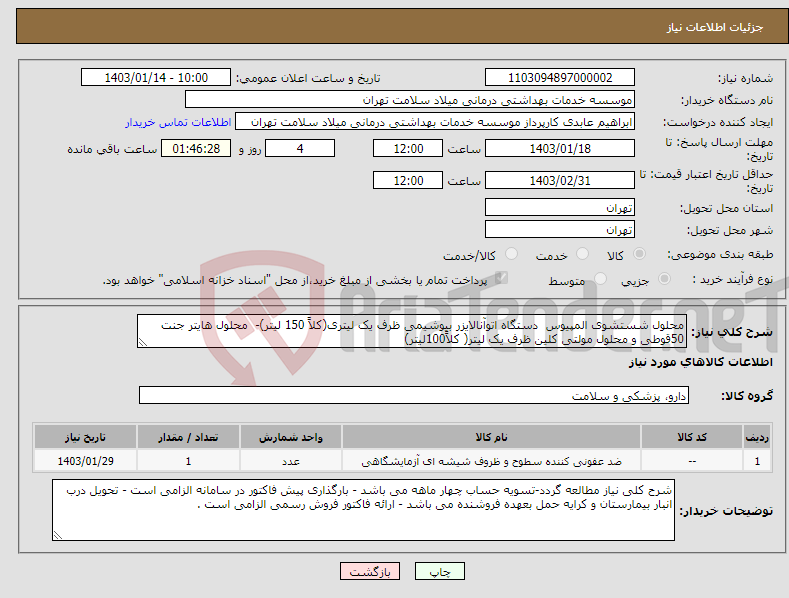Click the بازگشت back button
Screen dimensions: 789x598
[370, 571]
